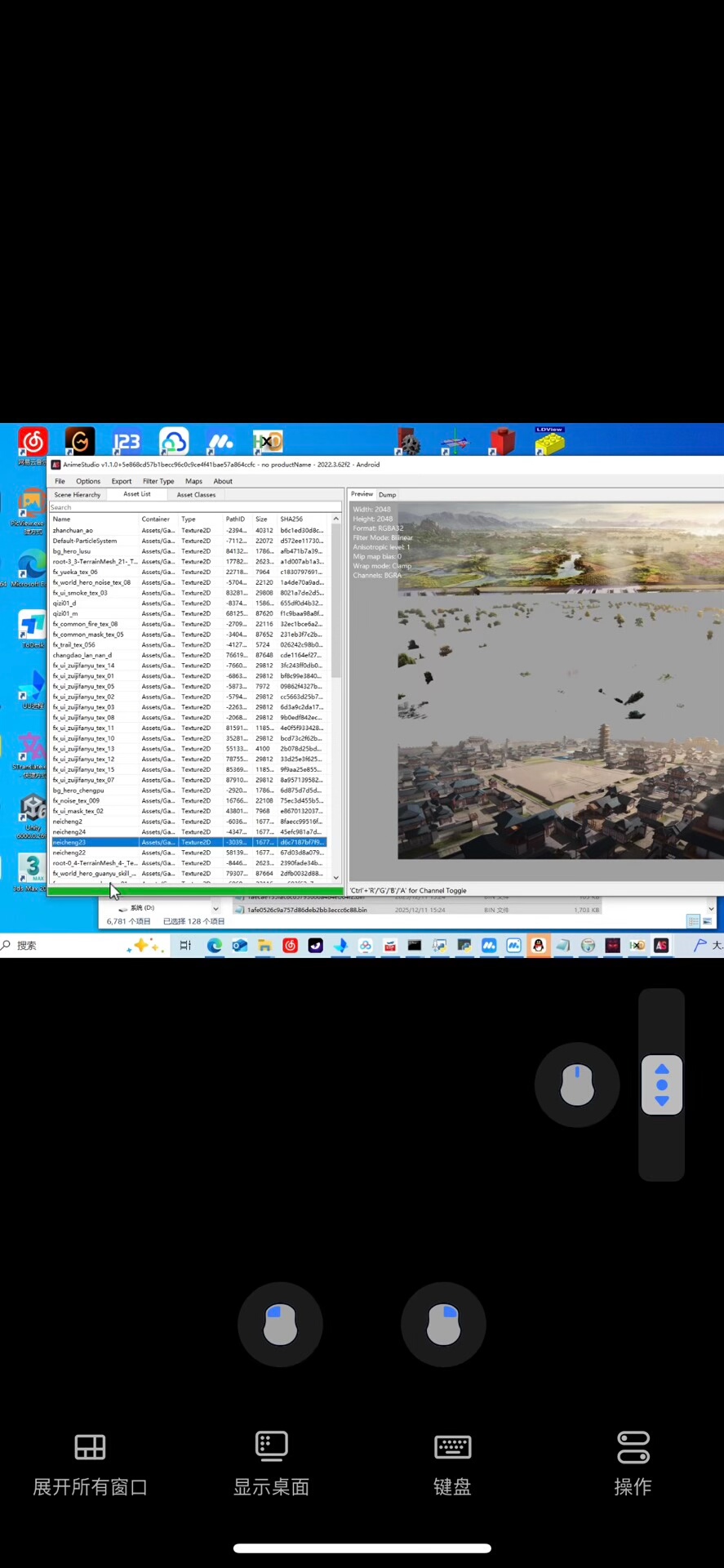Launch Microsoft Edge from the taskbar
Image resolution: width=724 pixels, height=1568 pixels.
click(x=215, y=945)
